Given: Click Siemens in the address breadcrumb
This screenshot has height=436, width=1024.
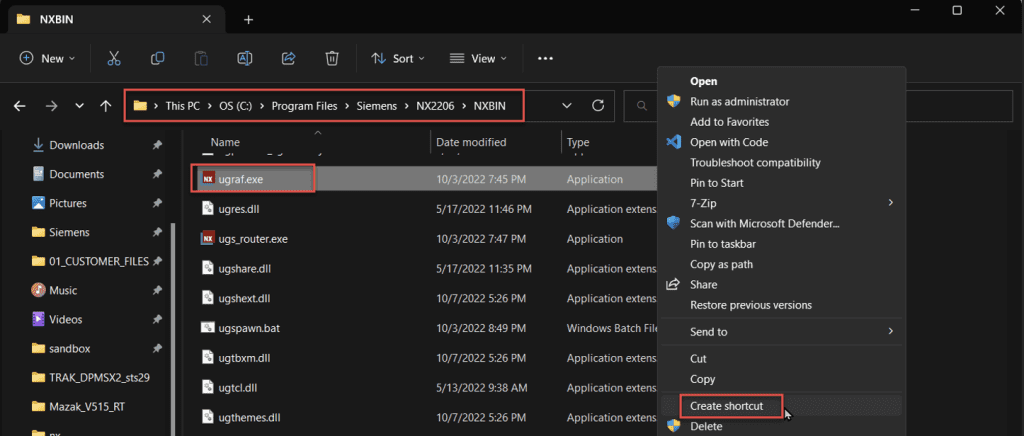Looking at the screenshot, I should coord(377,106).
